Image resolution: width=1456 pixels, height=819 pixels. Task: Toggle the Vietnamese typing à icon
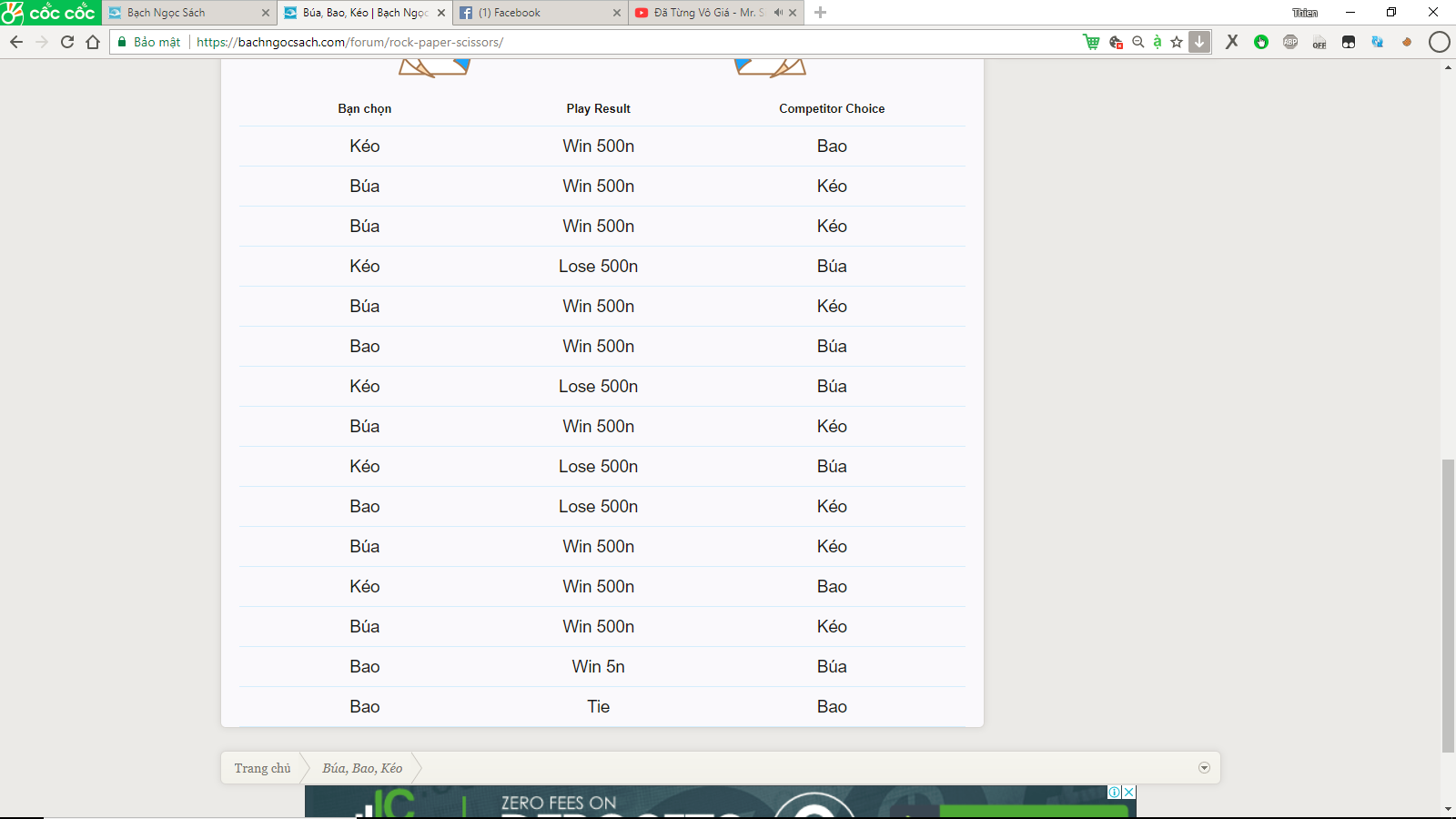pyautogui.click(x=1157, y=42)
